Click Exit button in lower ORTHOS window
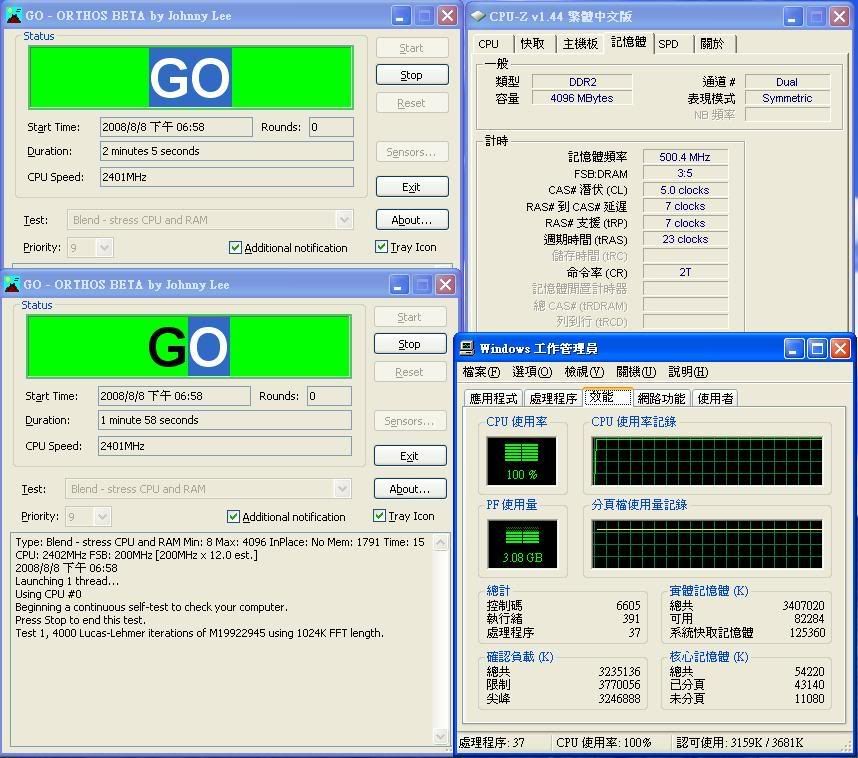 [410, 456]
